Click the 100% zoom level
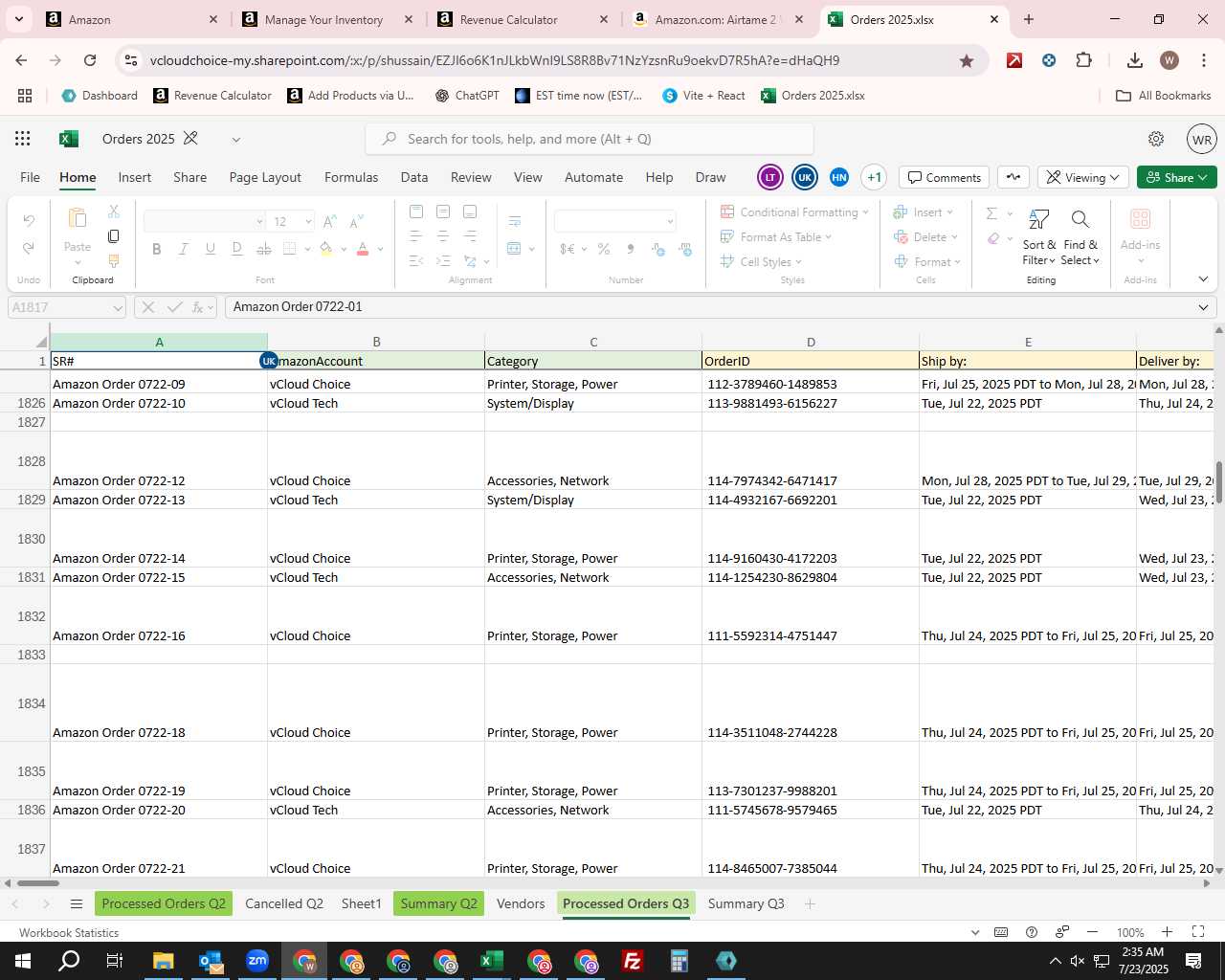This screenshot has height=980, width=1225. click(1130, 932)
